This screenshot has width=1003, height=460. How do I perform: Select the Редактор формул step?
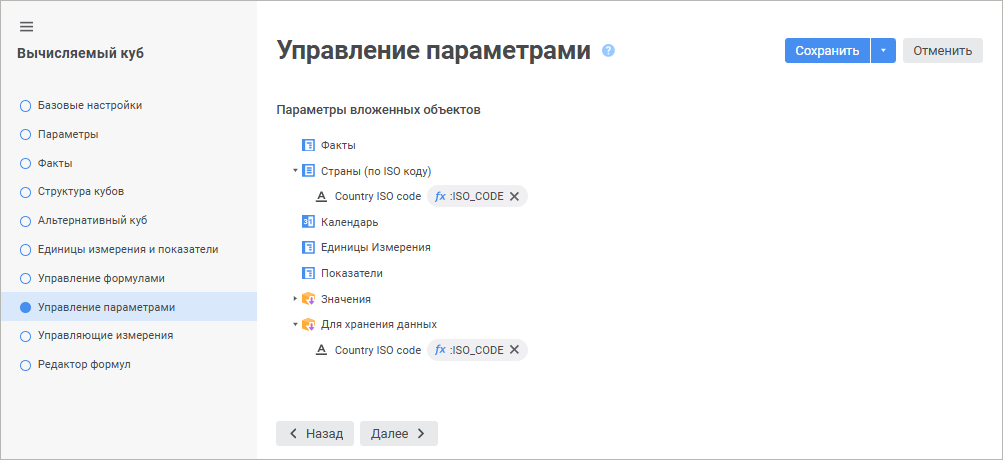coord(83,365)
